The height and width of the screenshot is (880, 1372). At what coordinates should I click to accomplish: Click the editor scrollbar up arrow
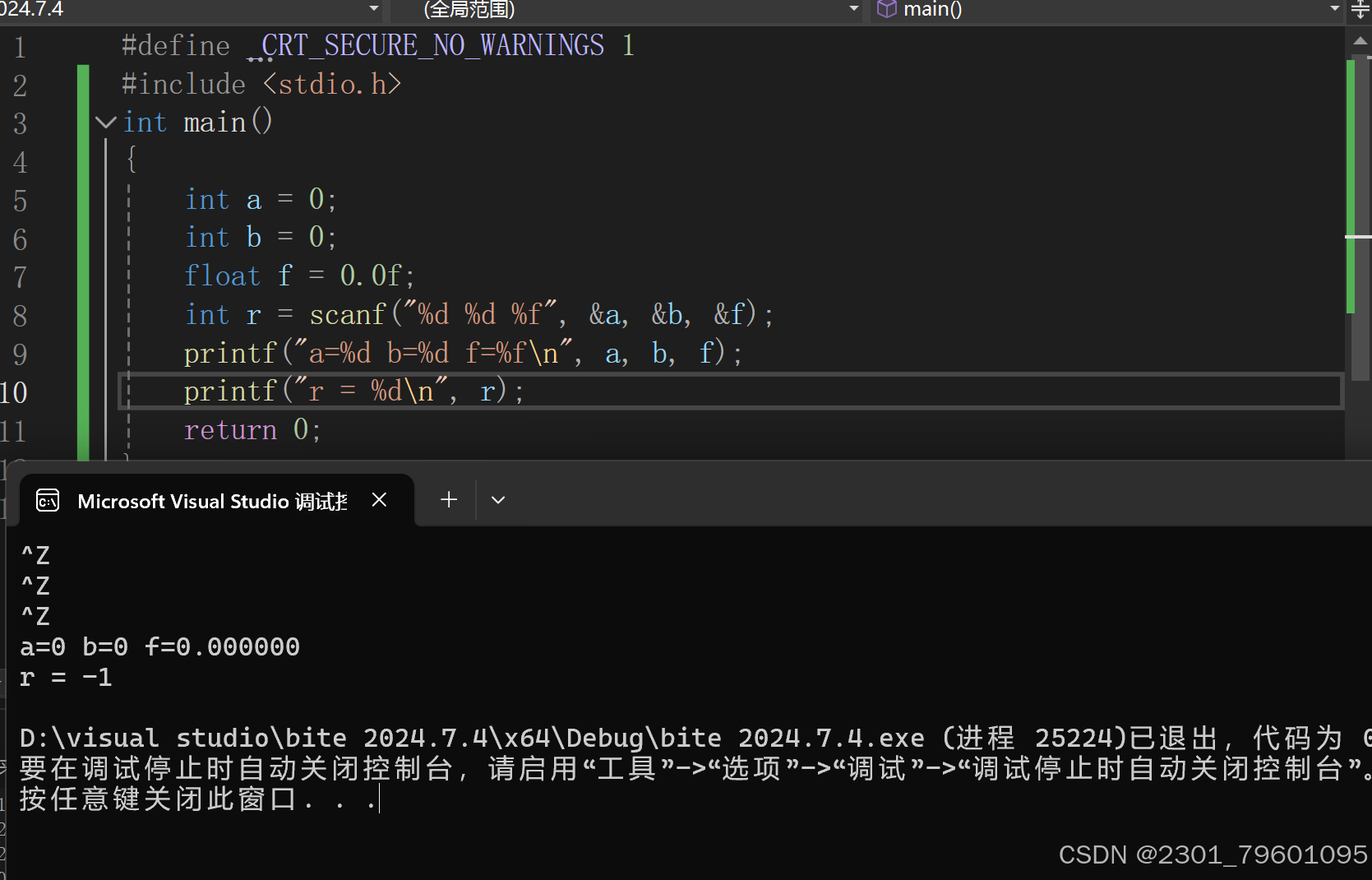[x=1360, y=40]
